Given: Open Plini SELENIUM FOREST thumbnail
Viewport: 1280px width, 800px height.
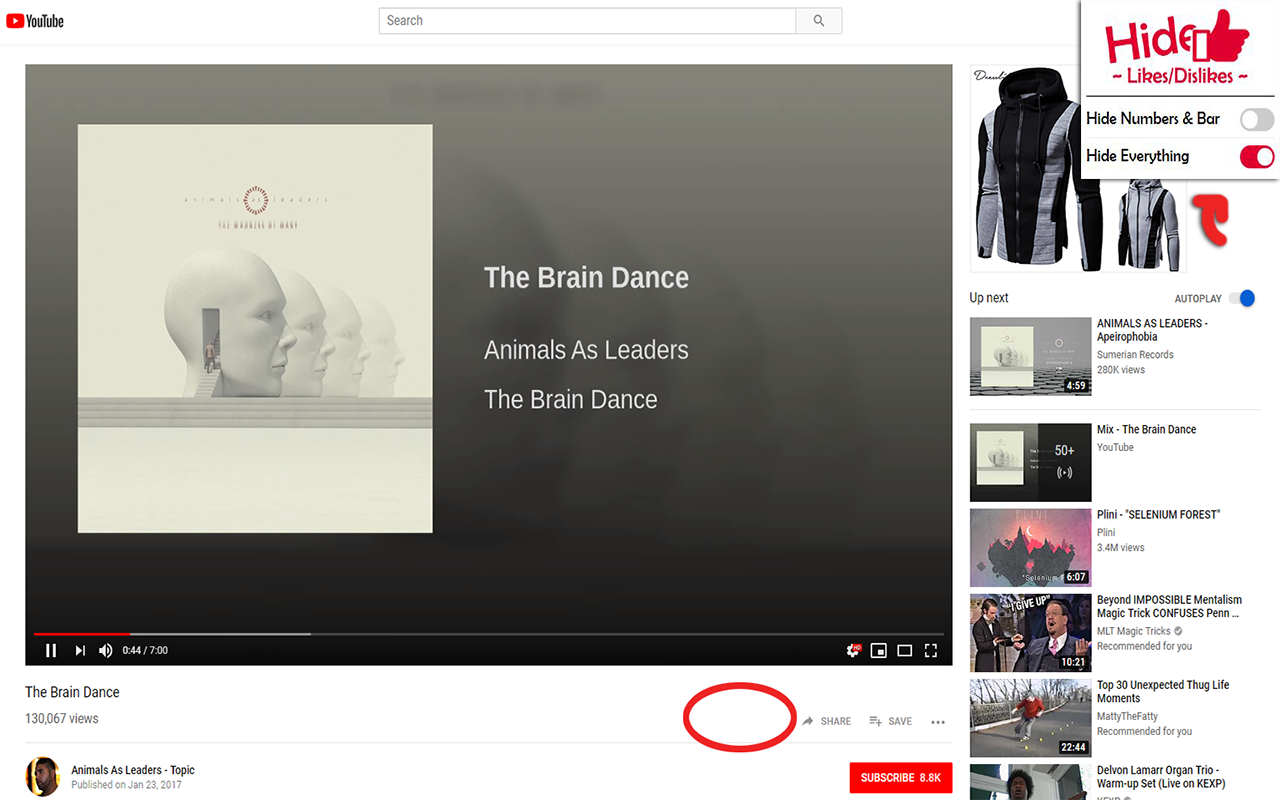Looking at the screenshot, I should [x=1030, y=547].
